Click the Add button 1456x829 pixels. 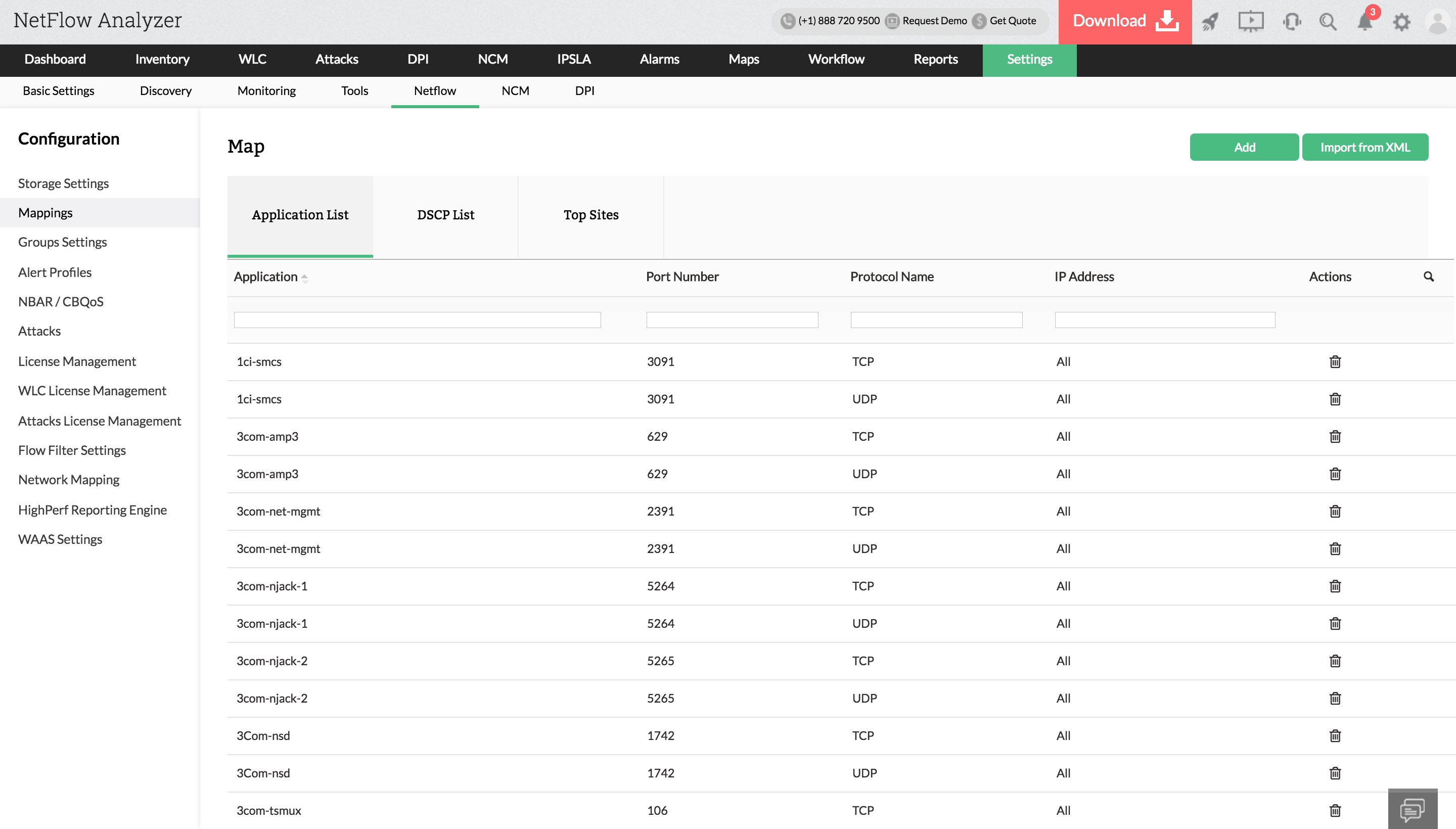pos(1244,148)
